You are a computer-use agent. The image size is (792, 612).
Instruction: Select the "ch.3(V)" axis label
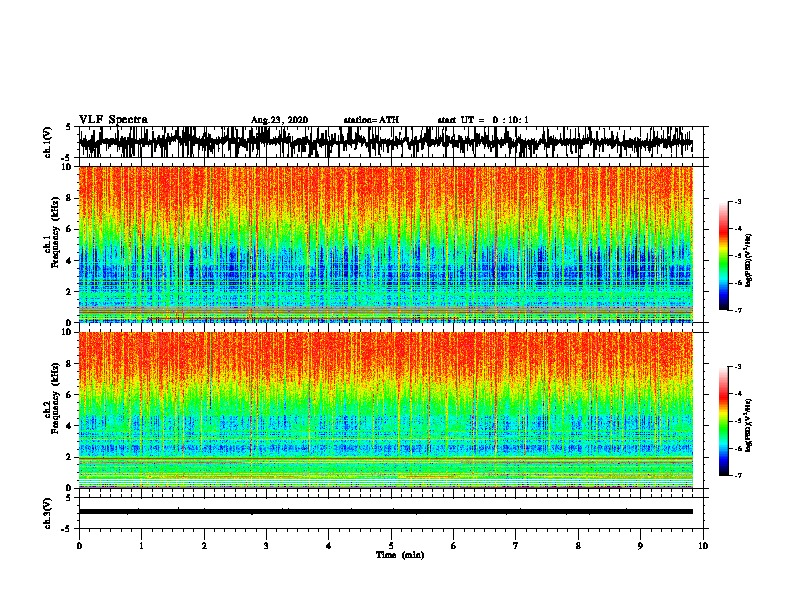(x=47, y=513)
